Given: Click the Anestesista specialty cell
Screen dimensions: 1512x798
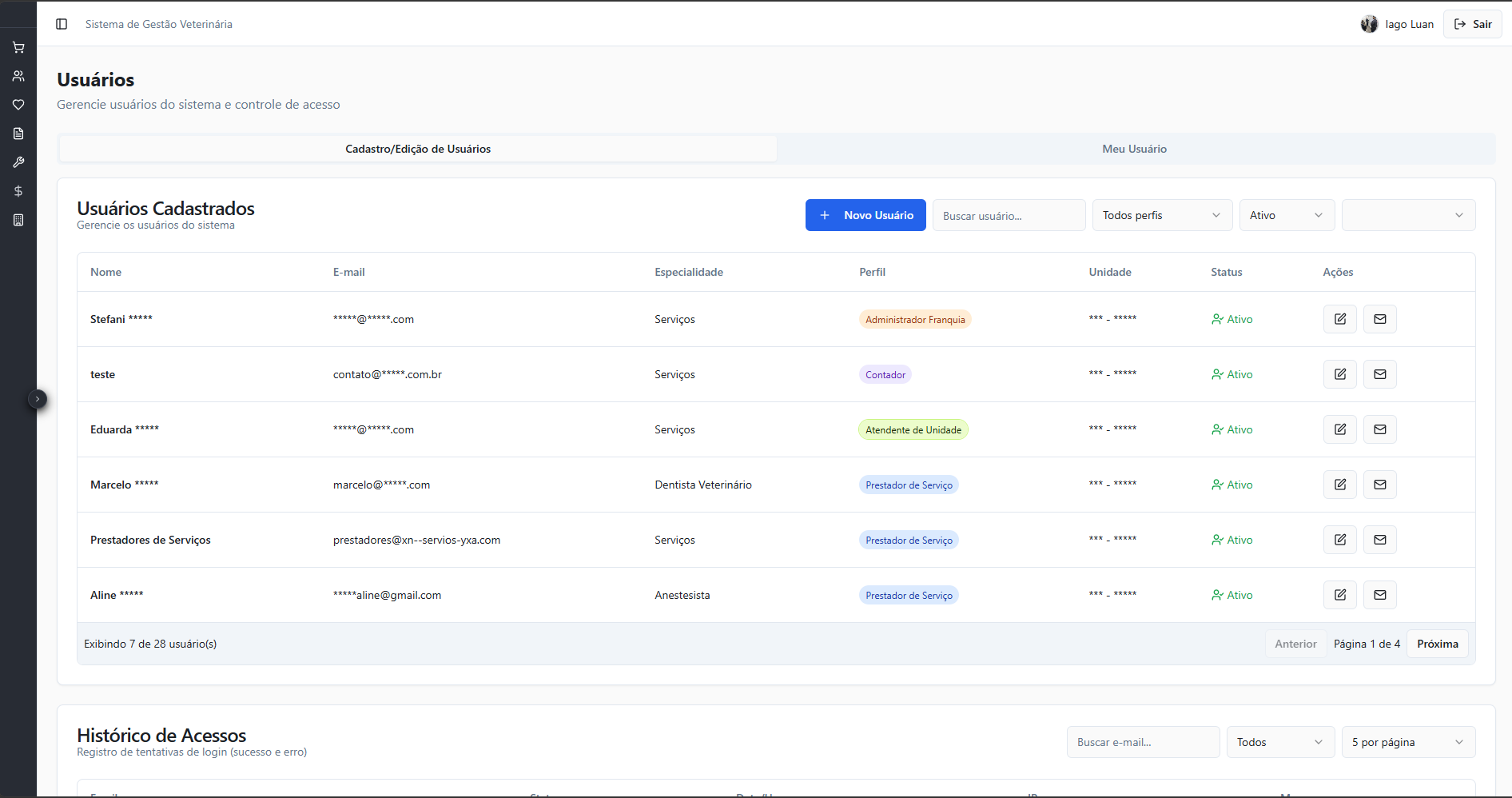Looking at the screenshot, I should coord(682,595).
